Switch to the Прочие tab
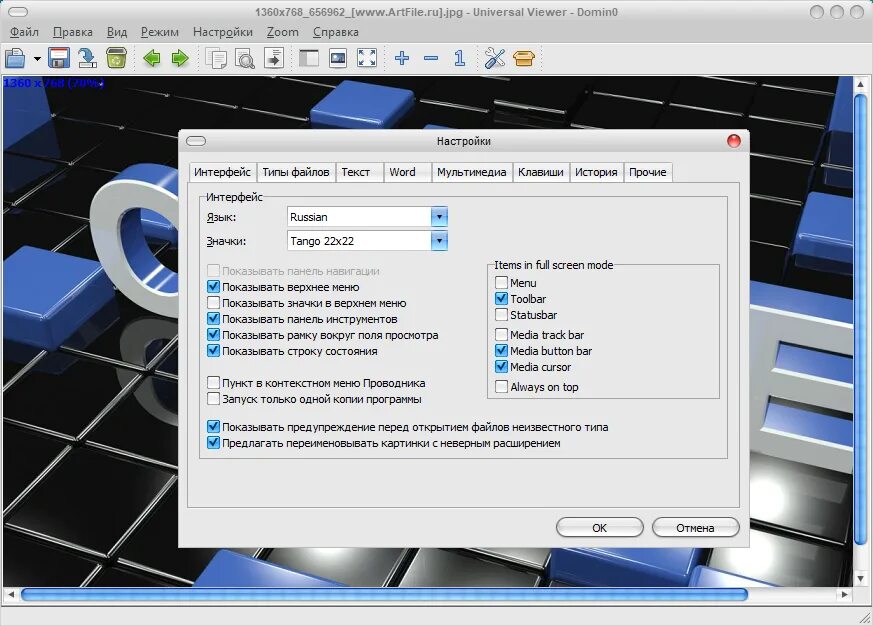 pyautogui.click(x=648, y=173)
